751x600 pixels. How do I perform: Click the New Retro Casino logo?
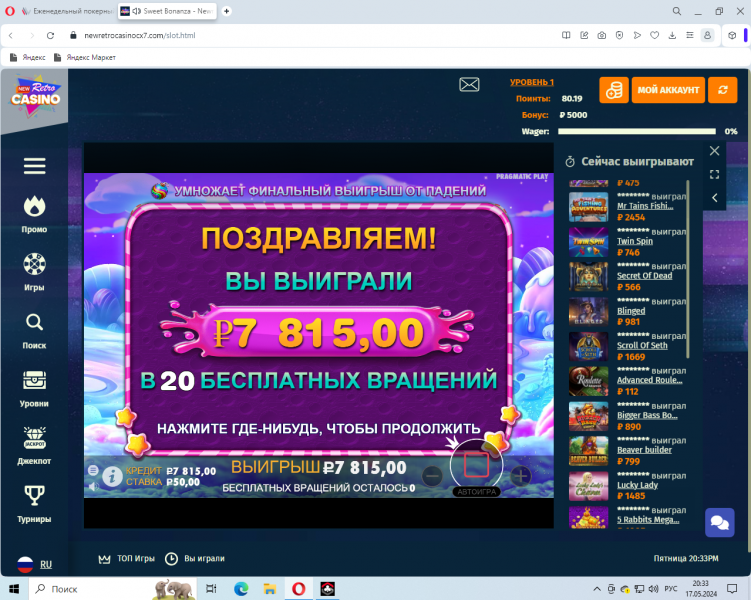tap(35, 95)
